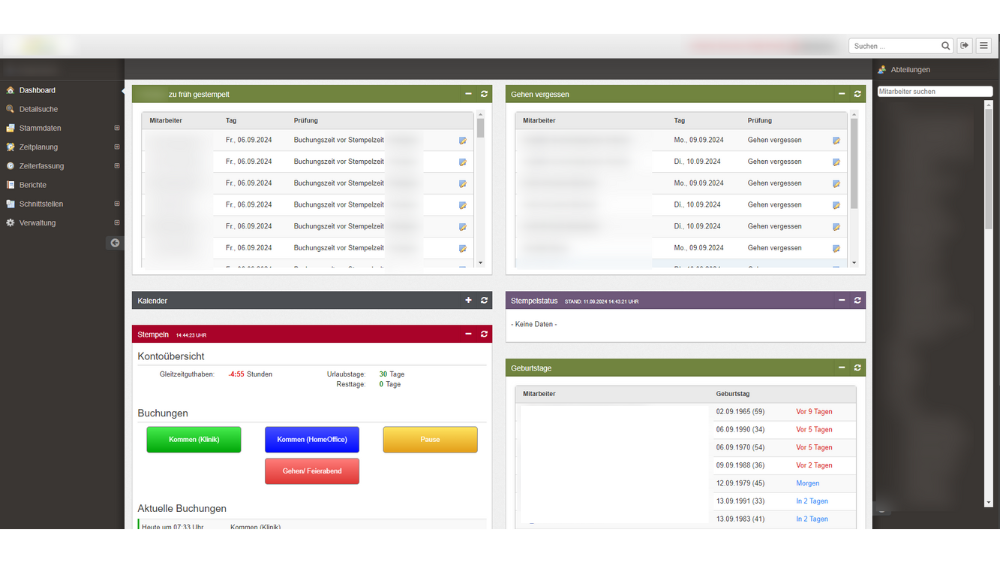Image resolution: width=1000 pixels, height=563 pixels.
Task: Refresh the Geburtstage panel
Action: (858, 368)
